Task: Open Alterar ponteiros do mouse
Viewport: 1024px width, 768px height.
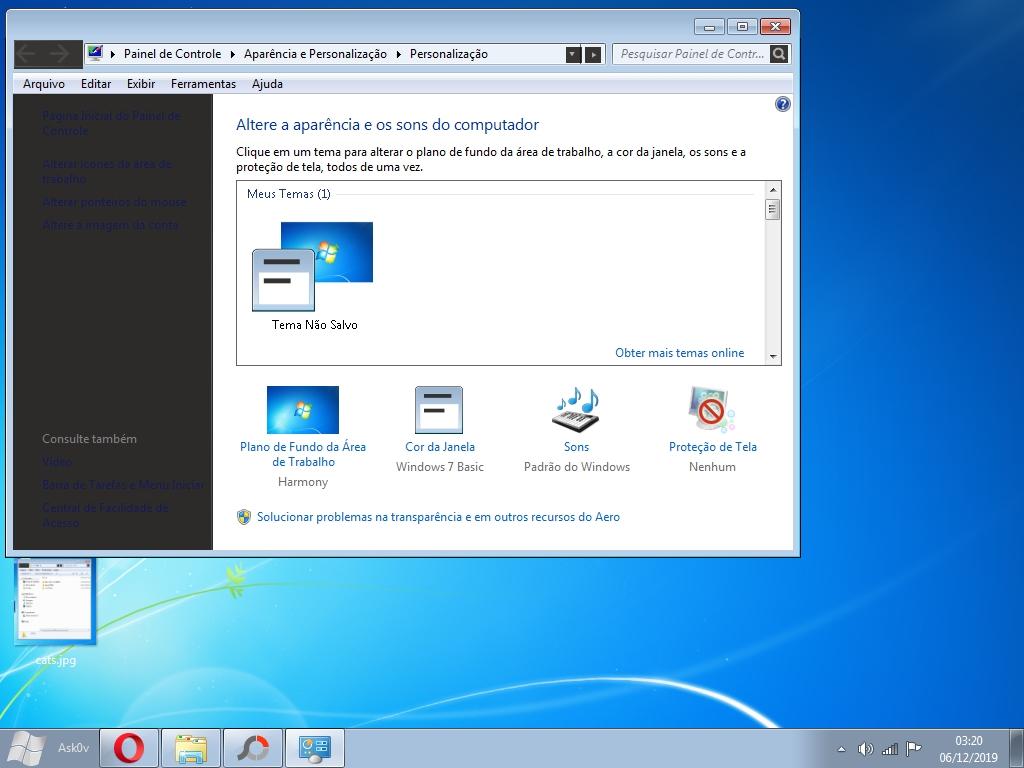Action: [x=114, y=202]
